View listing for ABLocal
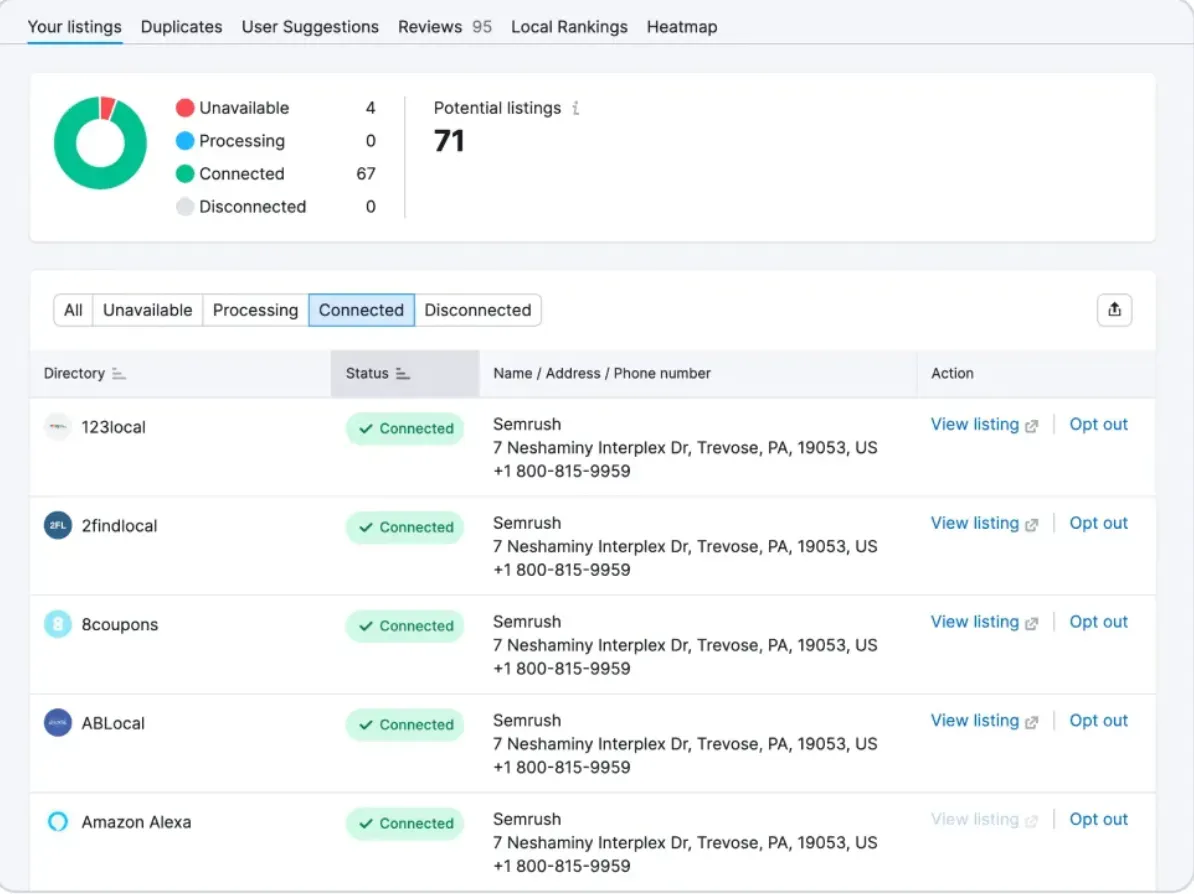The image size is (1194, 894). pos(984,720)
